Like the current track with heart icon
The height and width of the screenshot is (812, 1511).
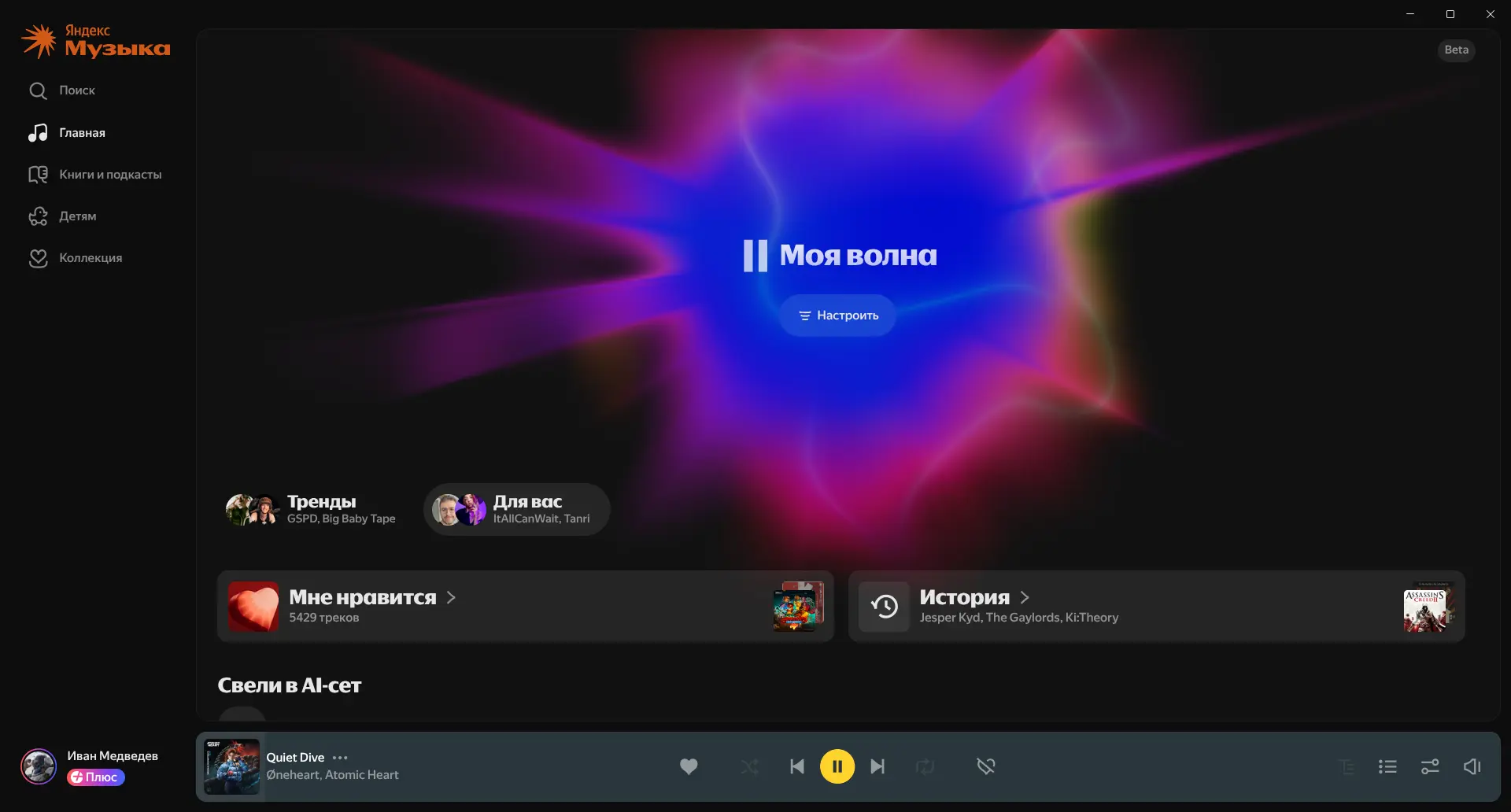click(x=689, y=766)
